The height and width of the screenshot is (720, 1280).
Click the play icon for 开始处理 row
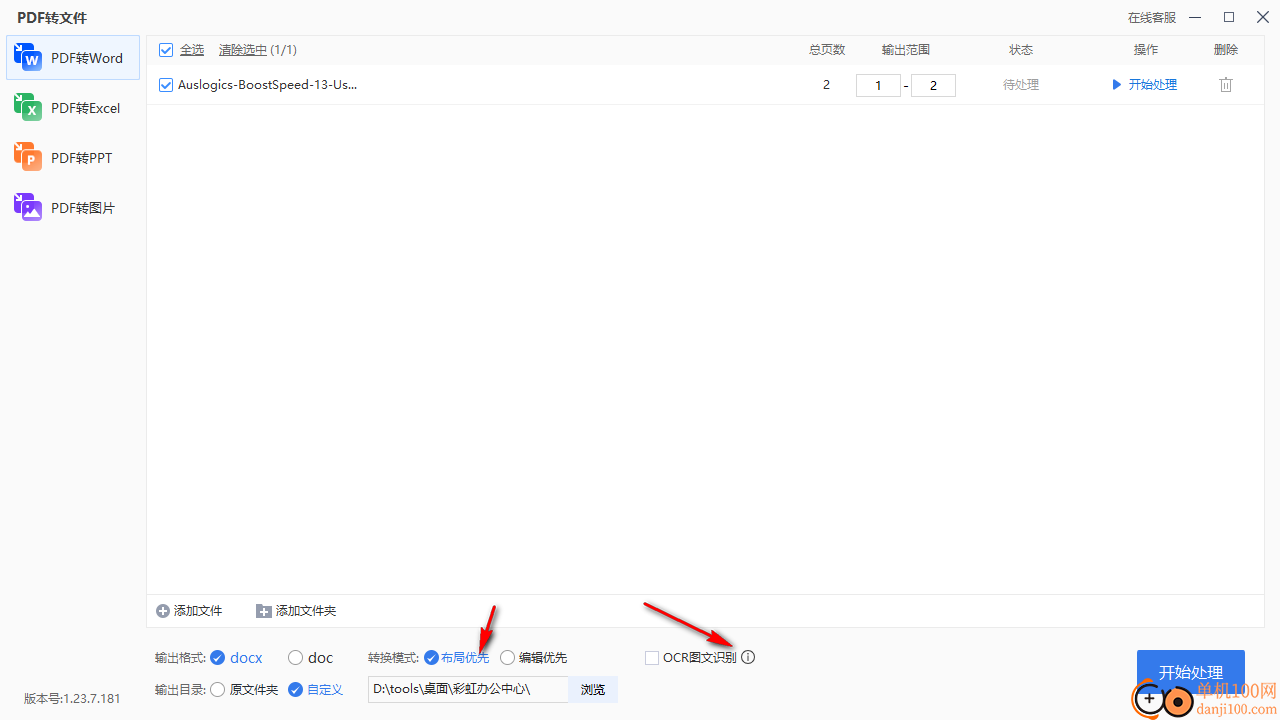(1117, 85)
